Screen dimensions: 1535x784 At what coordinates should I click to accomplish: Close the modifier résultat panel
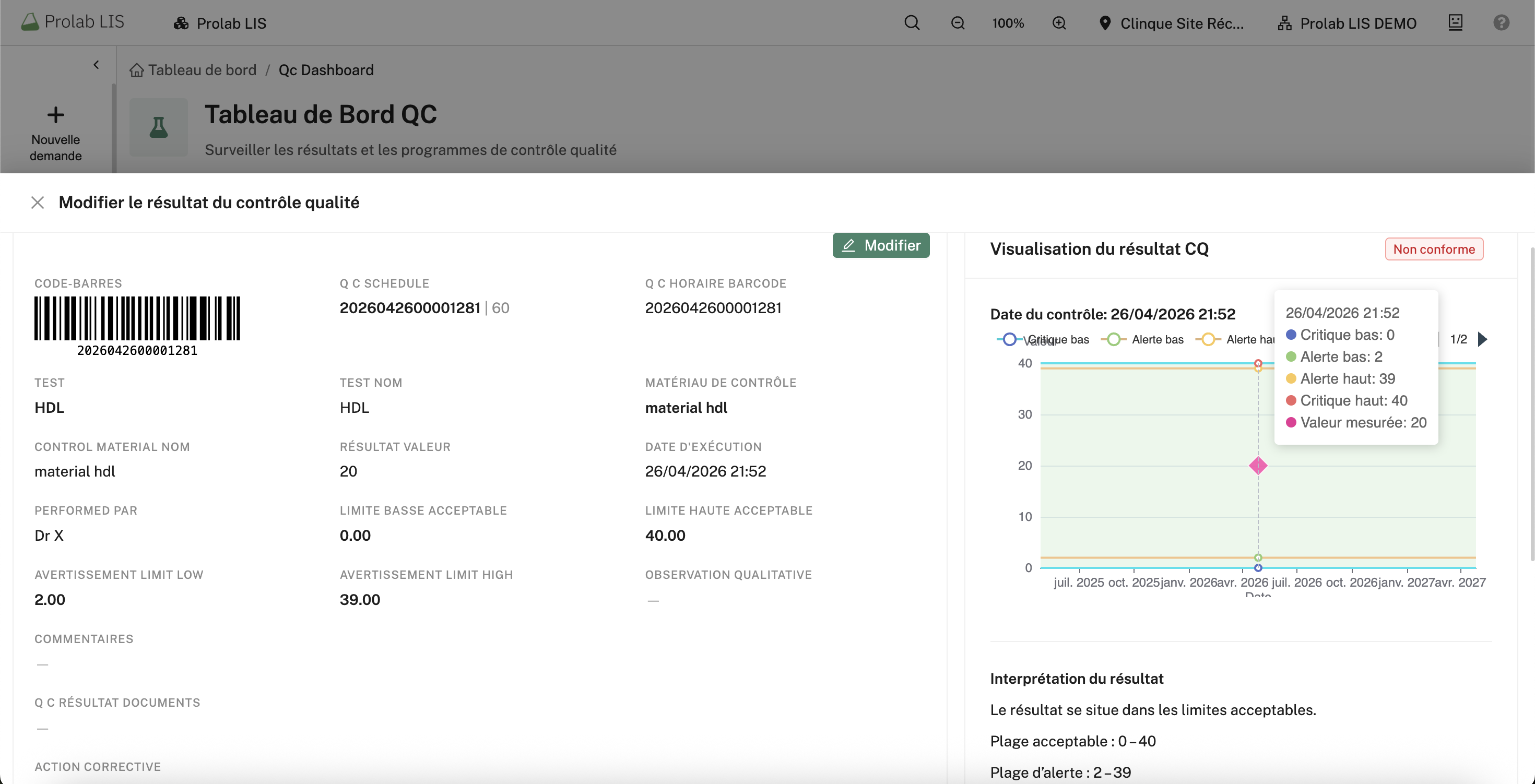tap(38, 203)
